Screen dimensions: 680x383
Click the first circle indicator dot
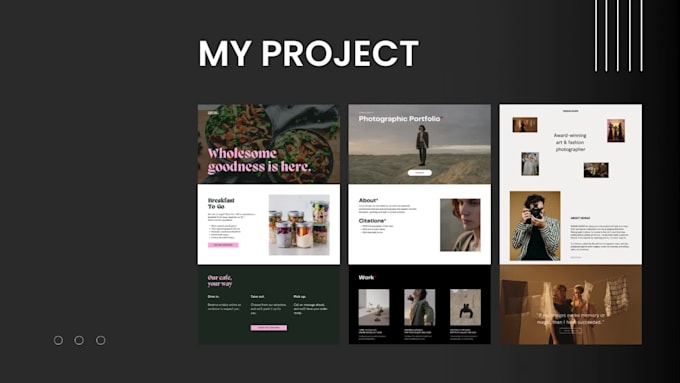point(58,340)
